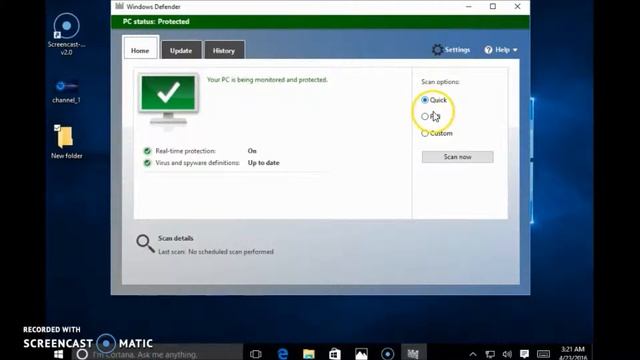Image resolution: width=640 pixels, height=360 pixels.
Task: Launch Microsoft Edge from the taskbar
Action: tap(282, 354)
